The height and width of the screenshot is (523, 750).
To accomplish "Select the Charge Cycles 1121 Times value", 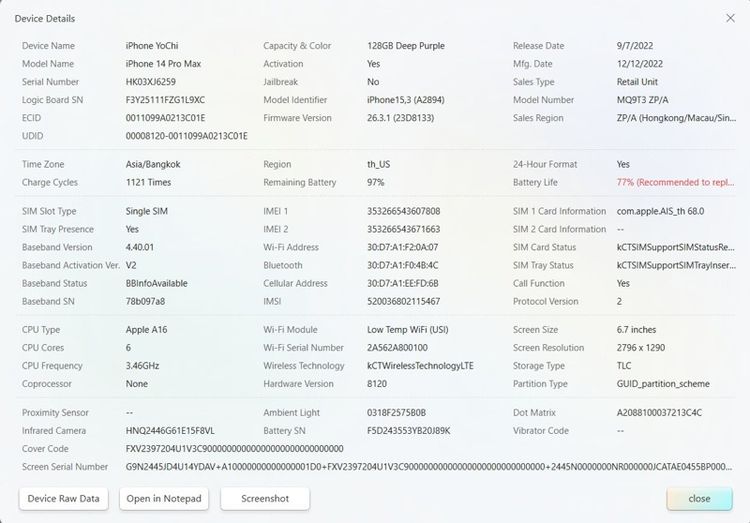I will pos(150,183).
